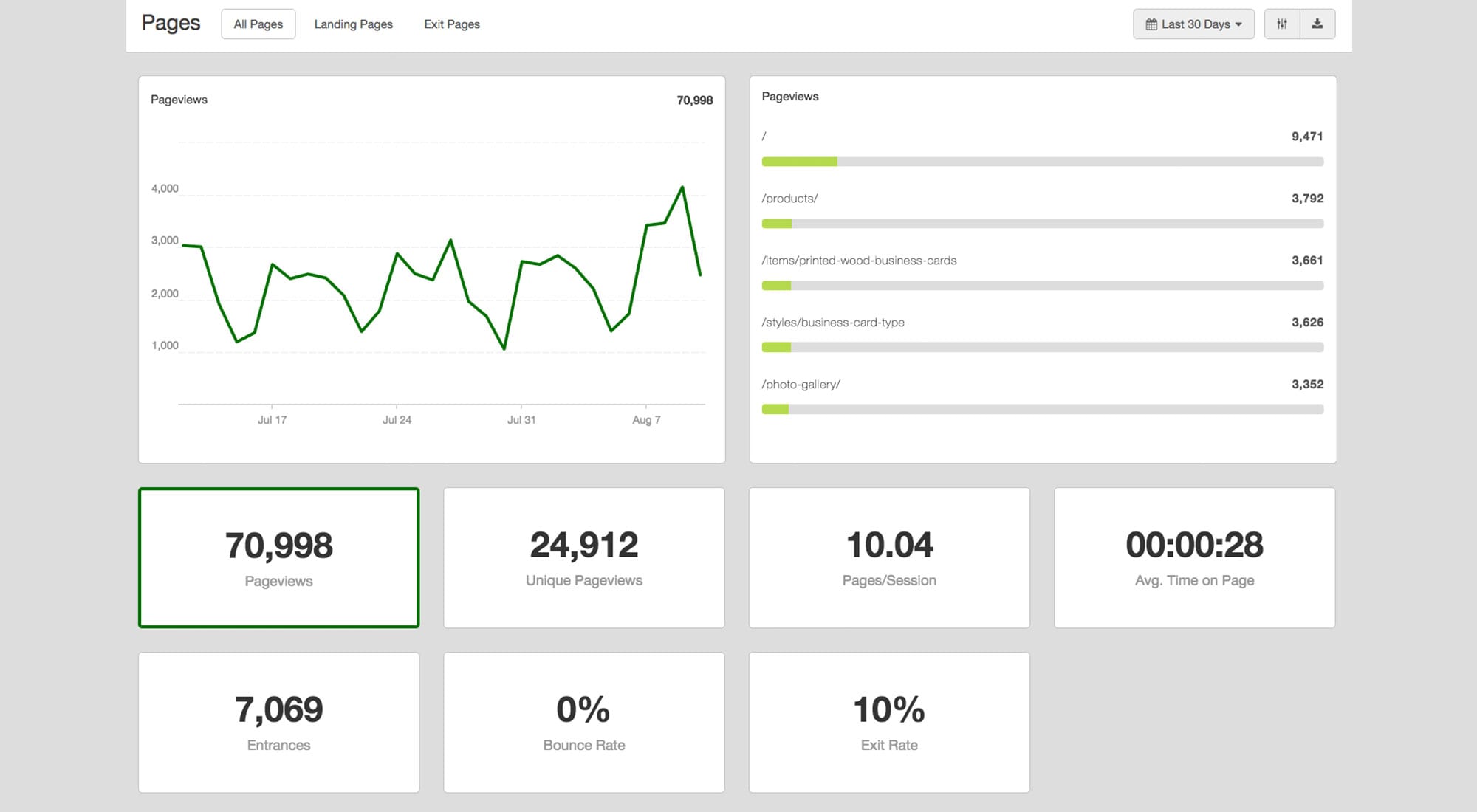Screen dimensions: 1477x812
Task: Select the Avg. Time on Page card
Action: pos(1195,558)
